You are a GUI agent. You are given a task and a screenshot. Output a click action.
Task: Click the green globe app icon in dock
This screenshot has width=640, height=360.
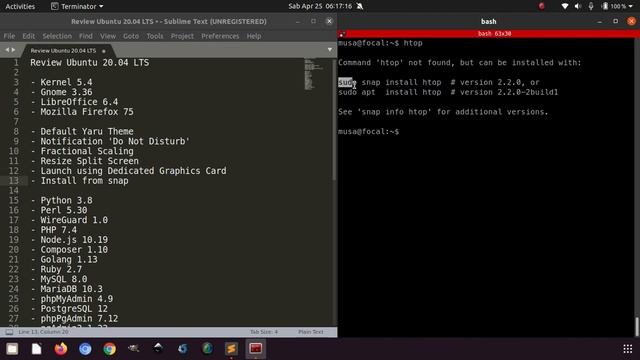[207, 349]
